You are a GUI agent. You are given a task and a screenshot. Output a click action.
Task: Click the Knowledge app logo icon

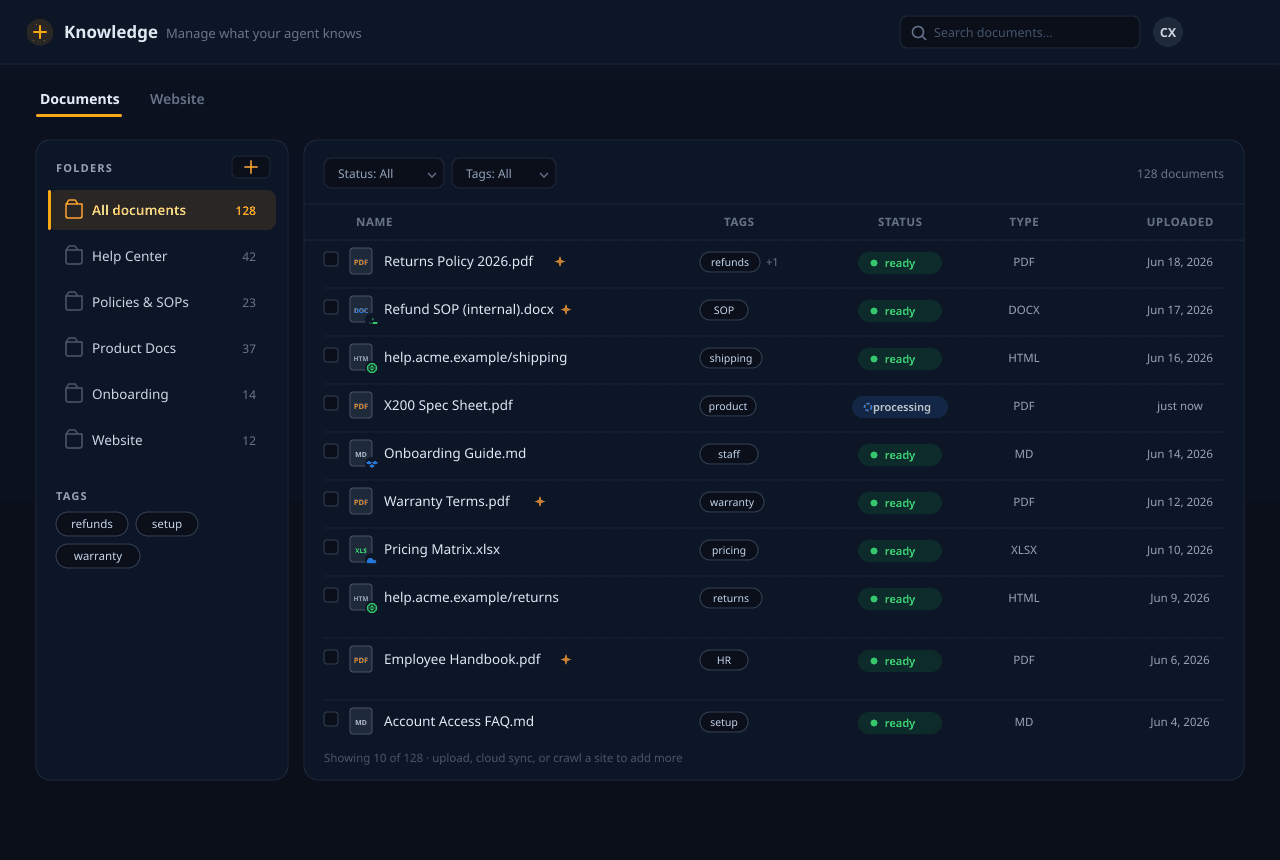(40, 32)
